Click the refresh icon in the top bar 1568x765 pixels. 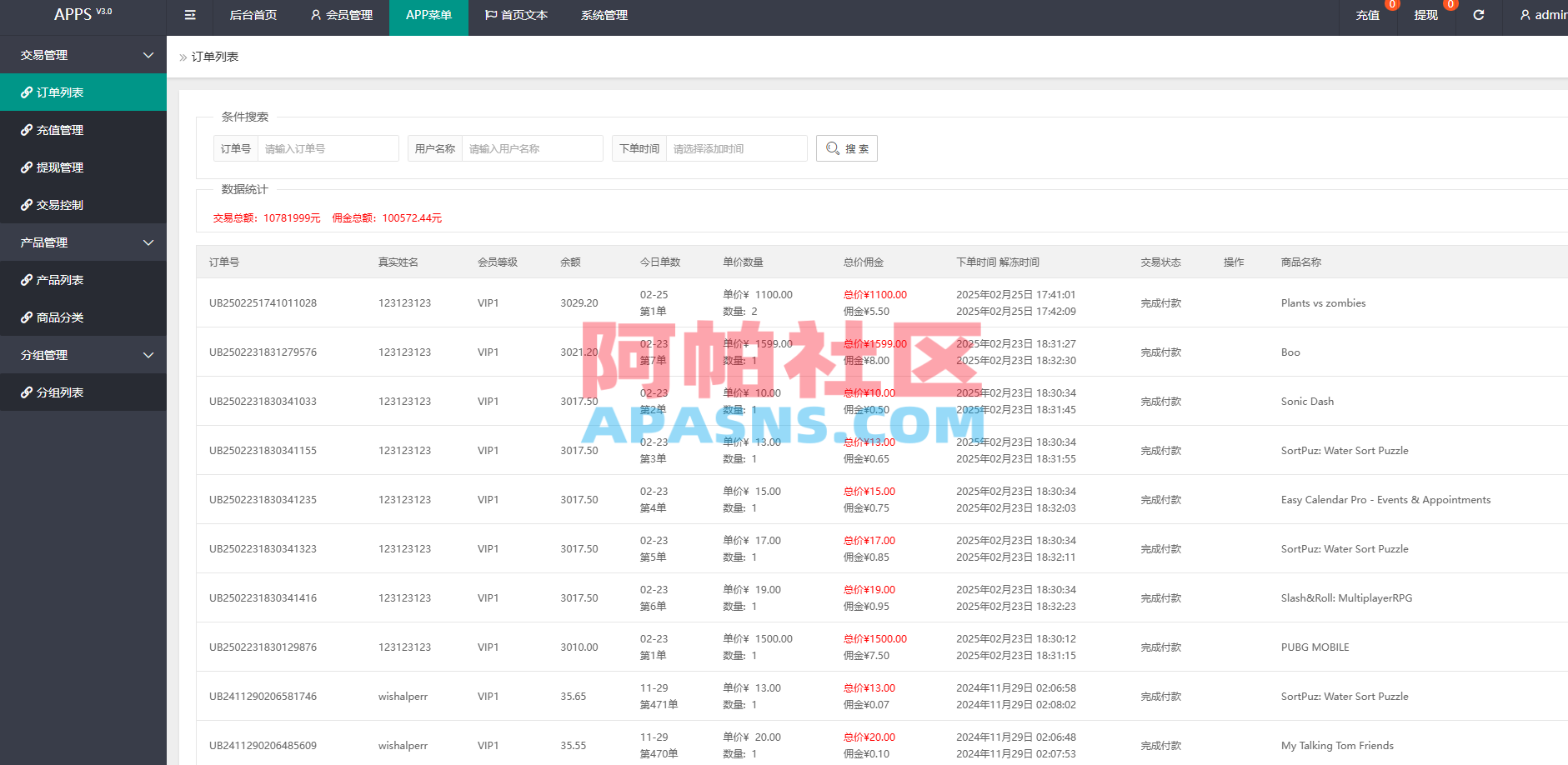(1478, 15)
